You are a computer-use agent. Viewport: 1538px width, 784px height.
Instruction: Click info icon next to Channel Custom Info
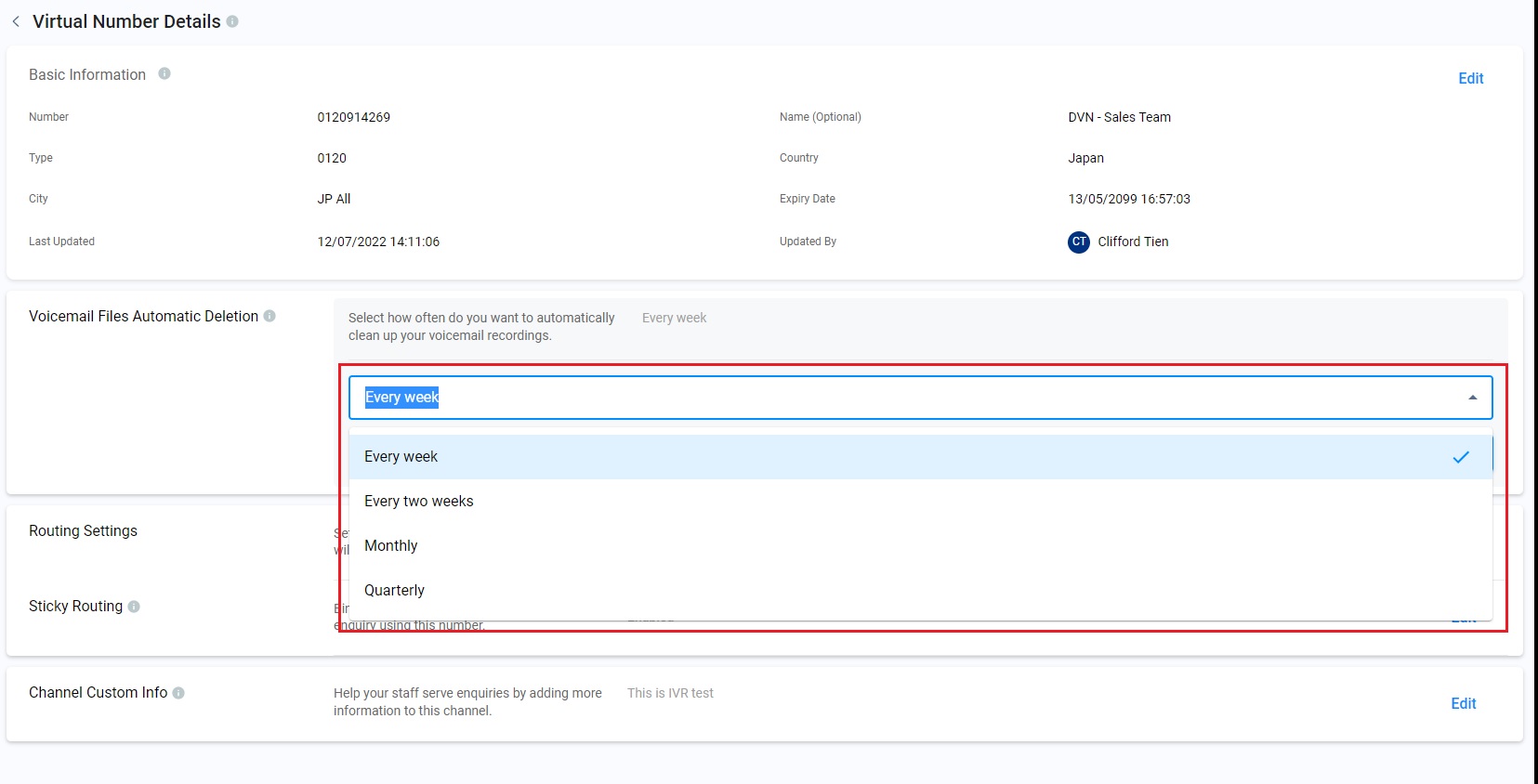pos(178,693)
